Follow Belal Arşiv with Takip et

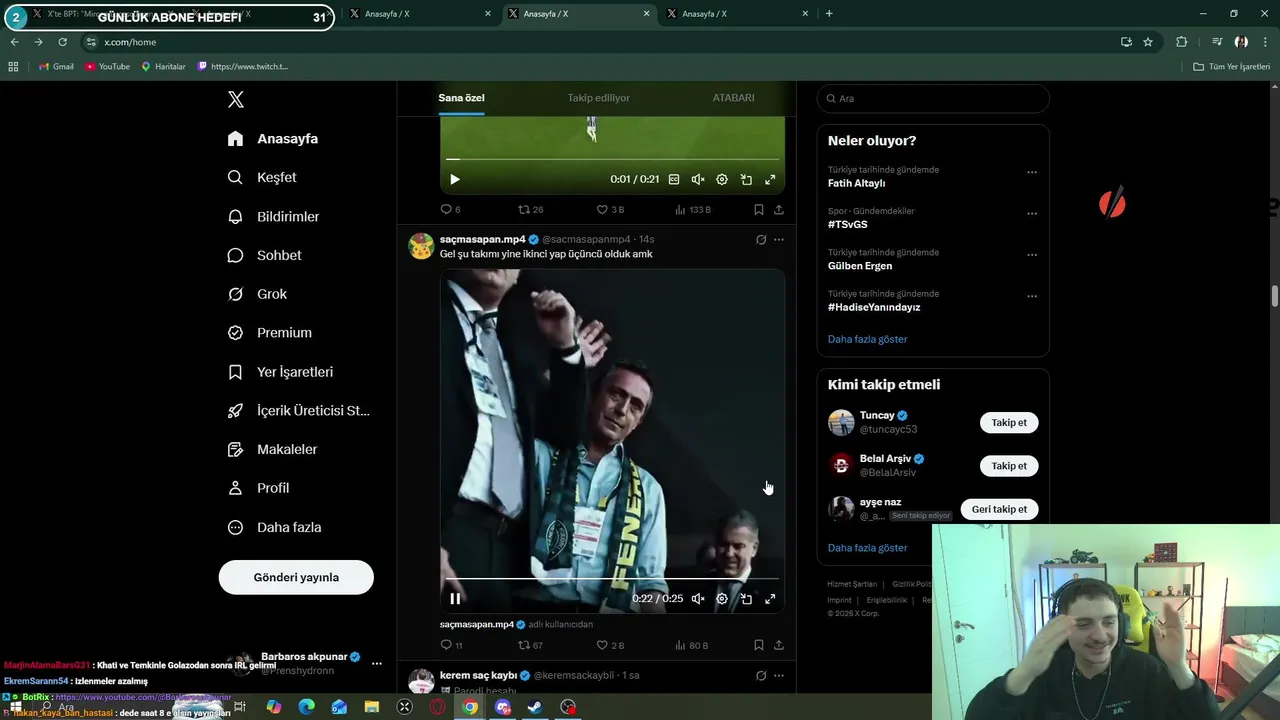(1009, 466)
